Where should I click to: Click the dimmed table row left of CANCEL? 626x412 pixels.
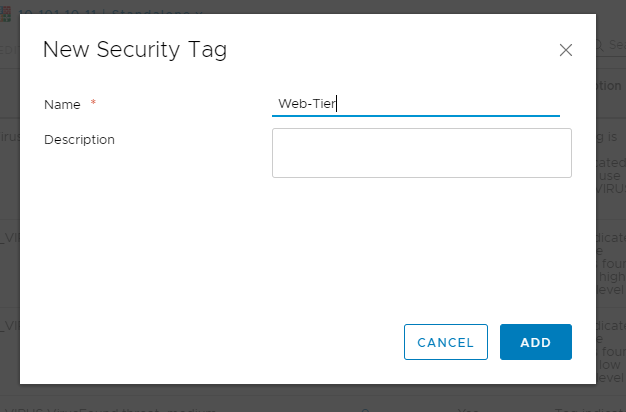point(9,325)
